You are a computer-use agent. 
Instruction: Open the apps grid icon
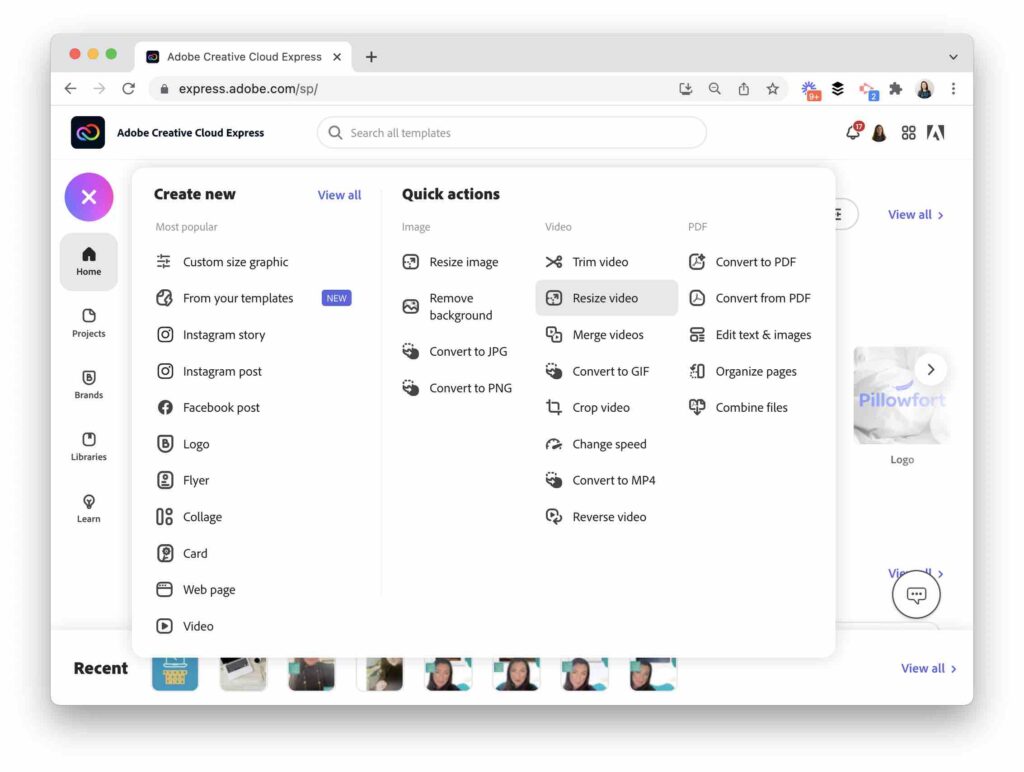tap(908, 133)
